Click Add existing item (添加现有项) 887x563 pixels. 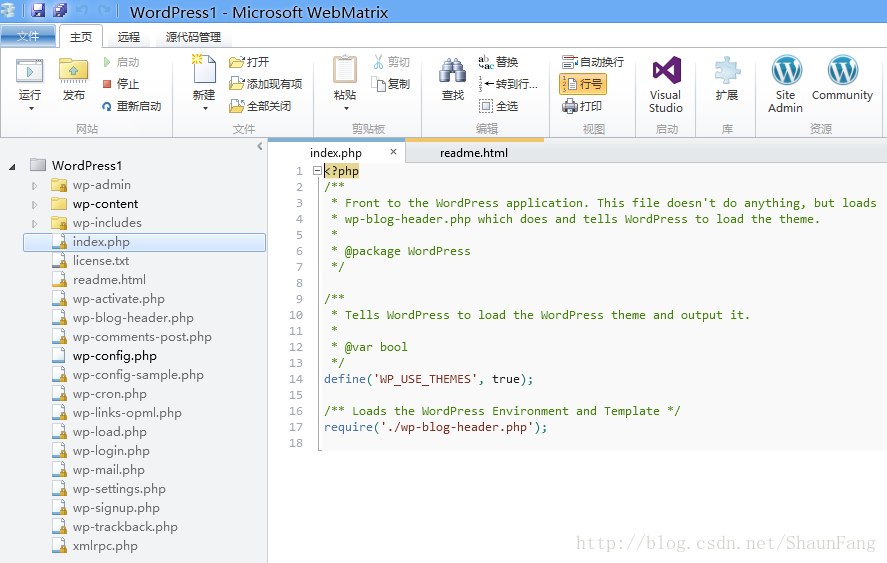(x=265, y=84)
